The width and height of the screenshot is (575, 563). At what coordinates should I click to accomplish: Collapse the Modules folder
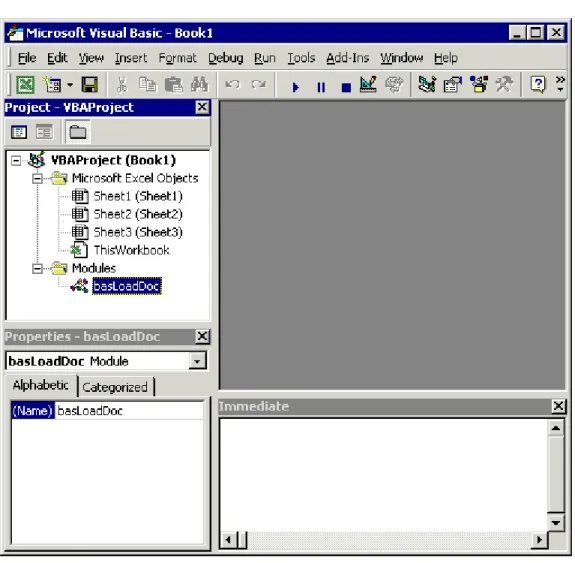(37, 269)
